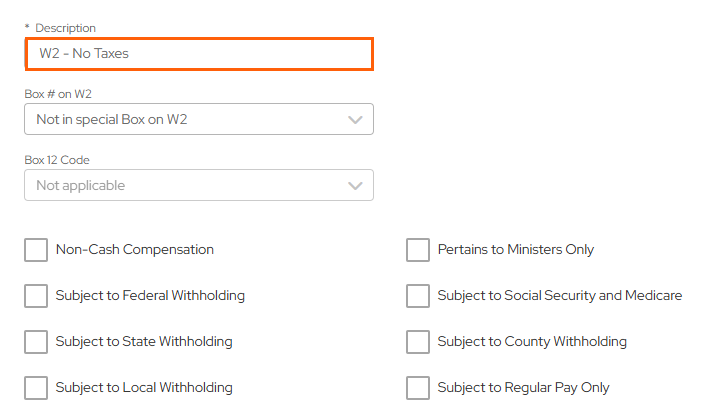Click the 'Subject to Regular Pay Only' label text
Viewport: 703px width, 416px height.
523,388
